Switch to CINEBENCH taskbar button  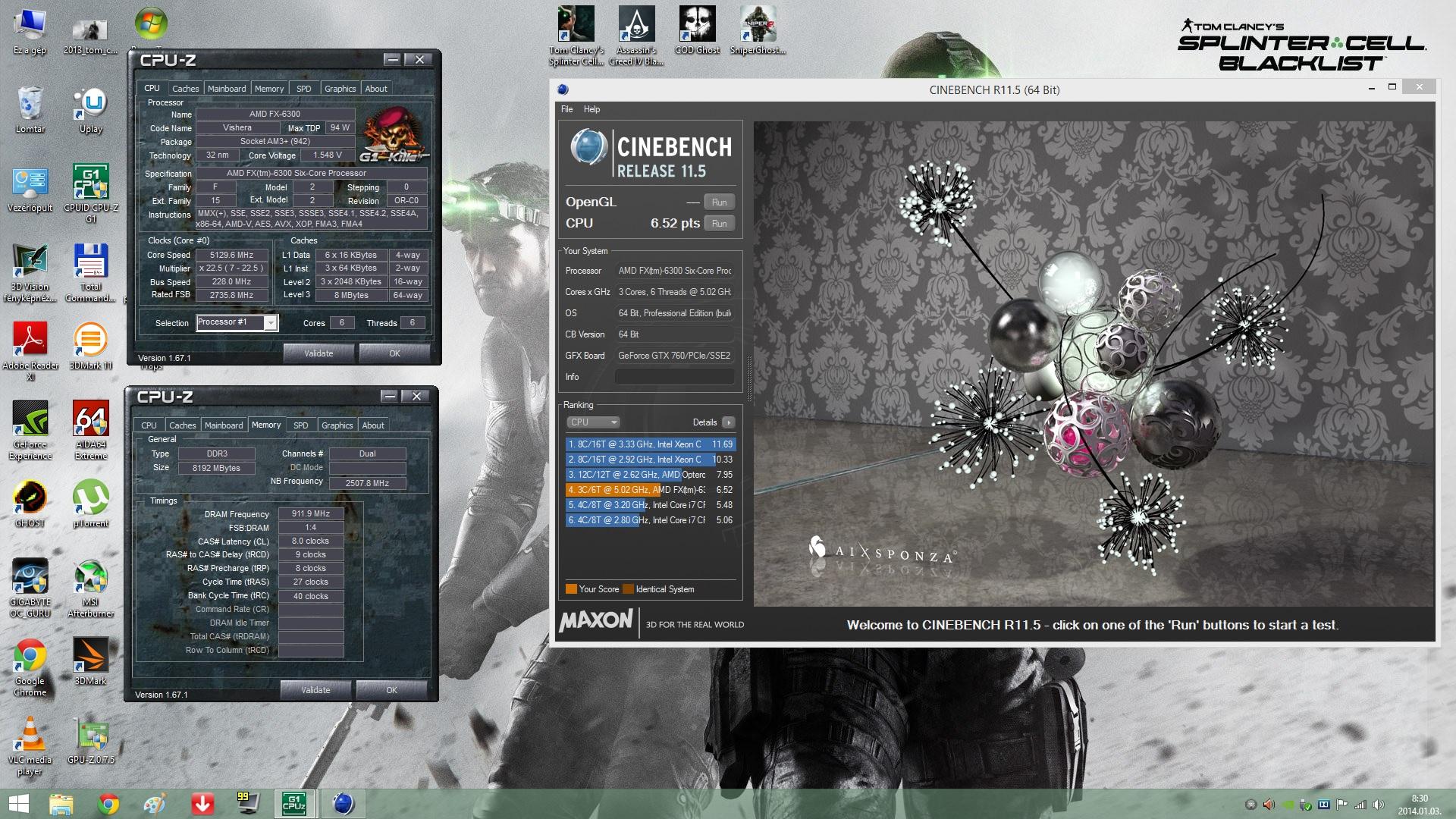point(344,804)
